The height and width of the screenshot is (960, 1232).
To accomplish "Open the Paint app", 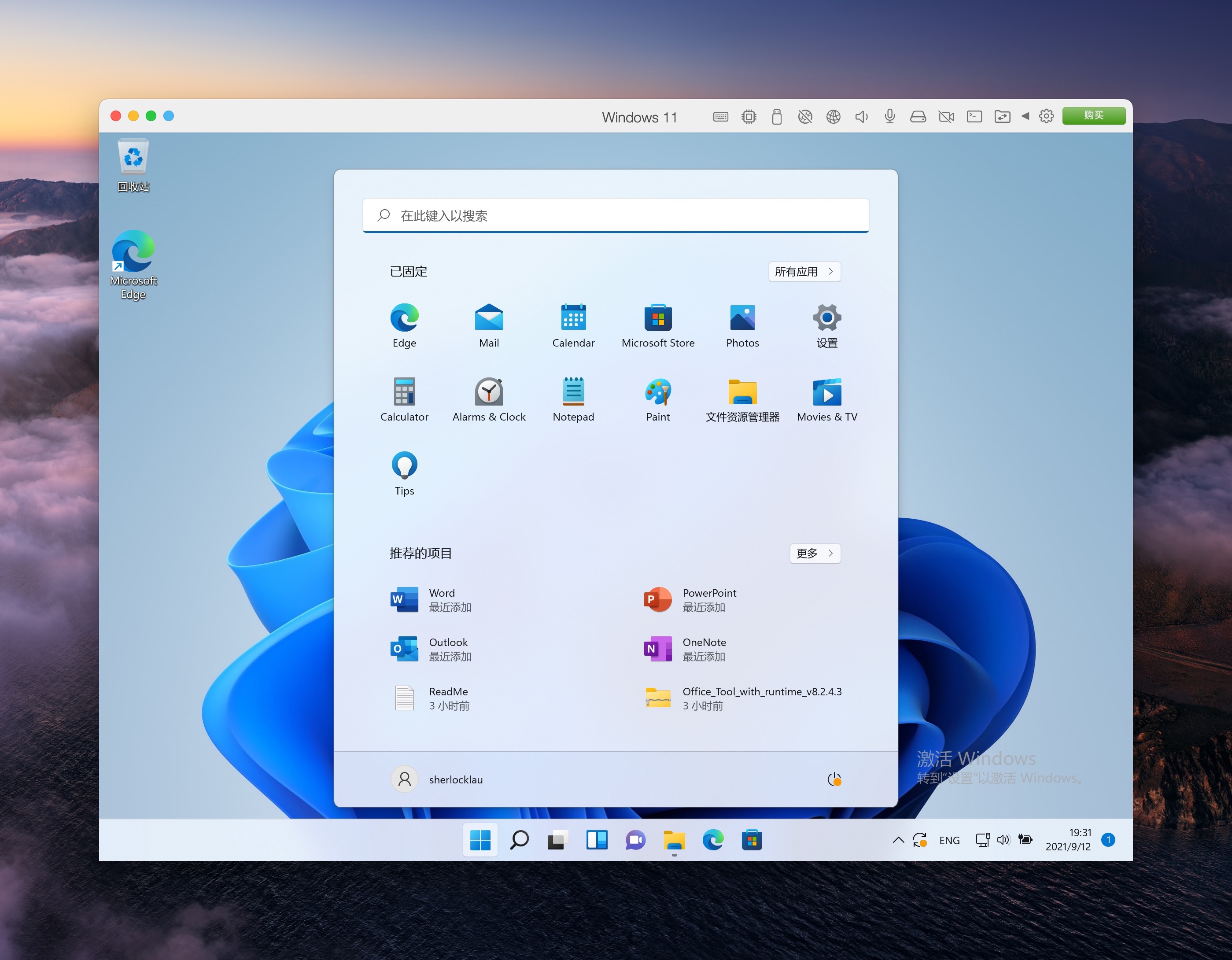I will point(658,399).
